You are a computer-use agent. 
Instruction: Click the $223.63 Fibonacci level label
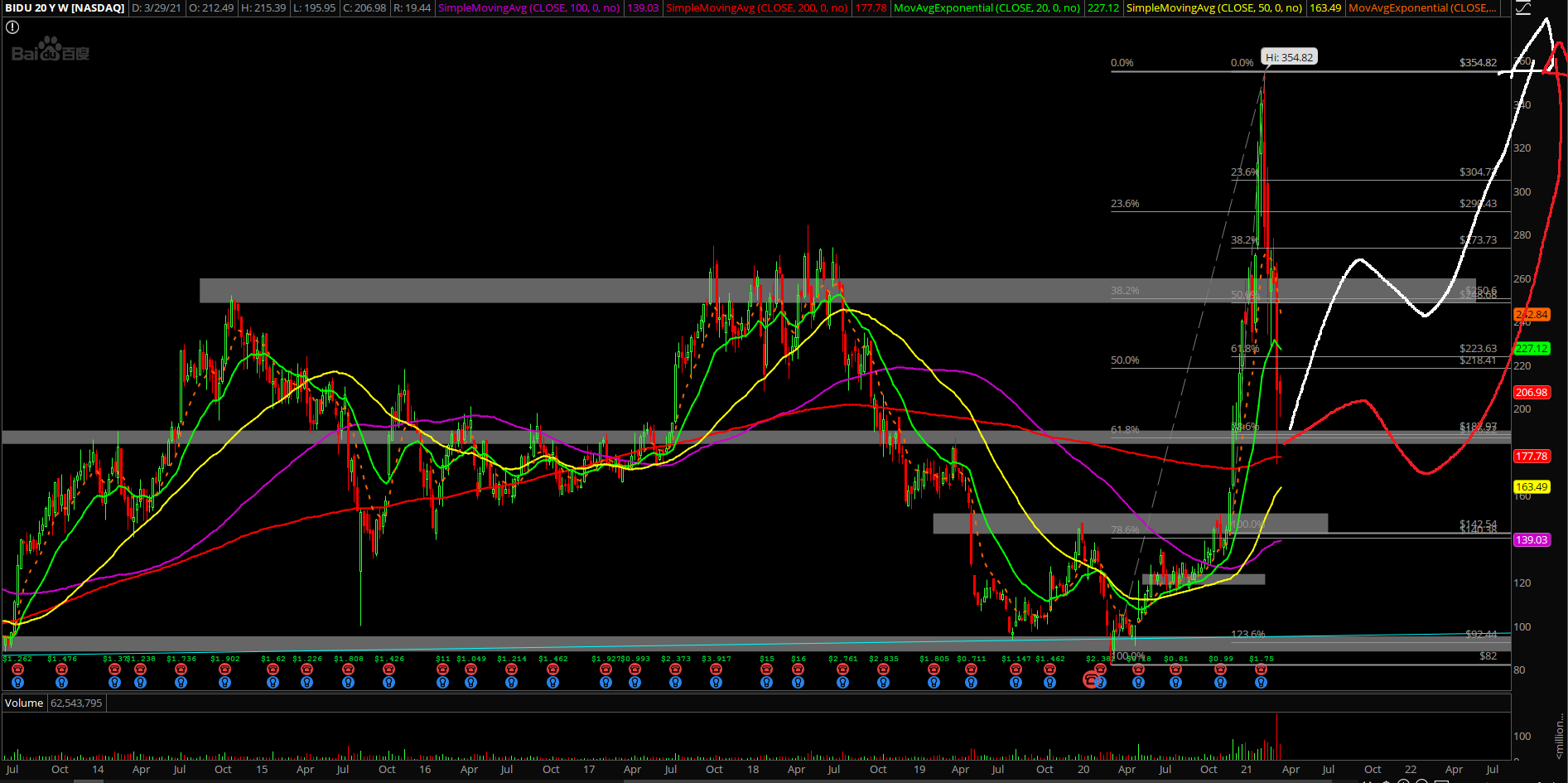pyautogui.click(x=1478, y=349)
